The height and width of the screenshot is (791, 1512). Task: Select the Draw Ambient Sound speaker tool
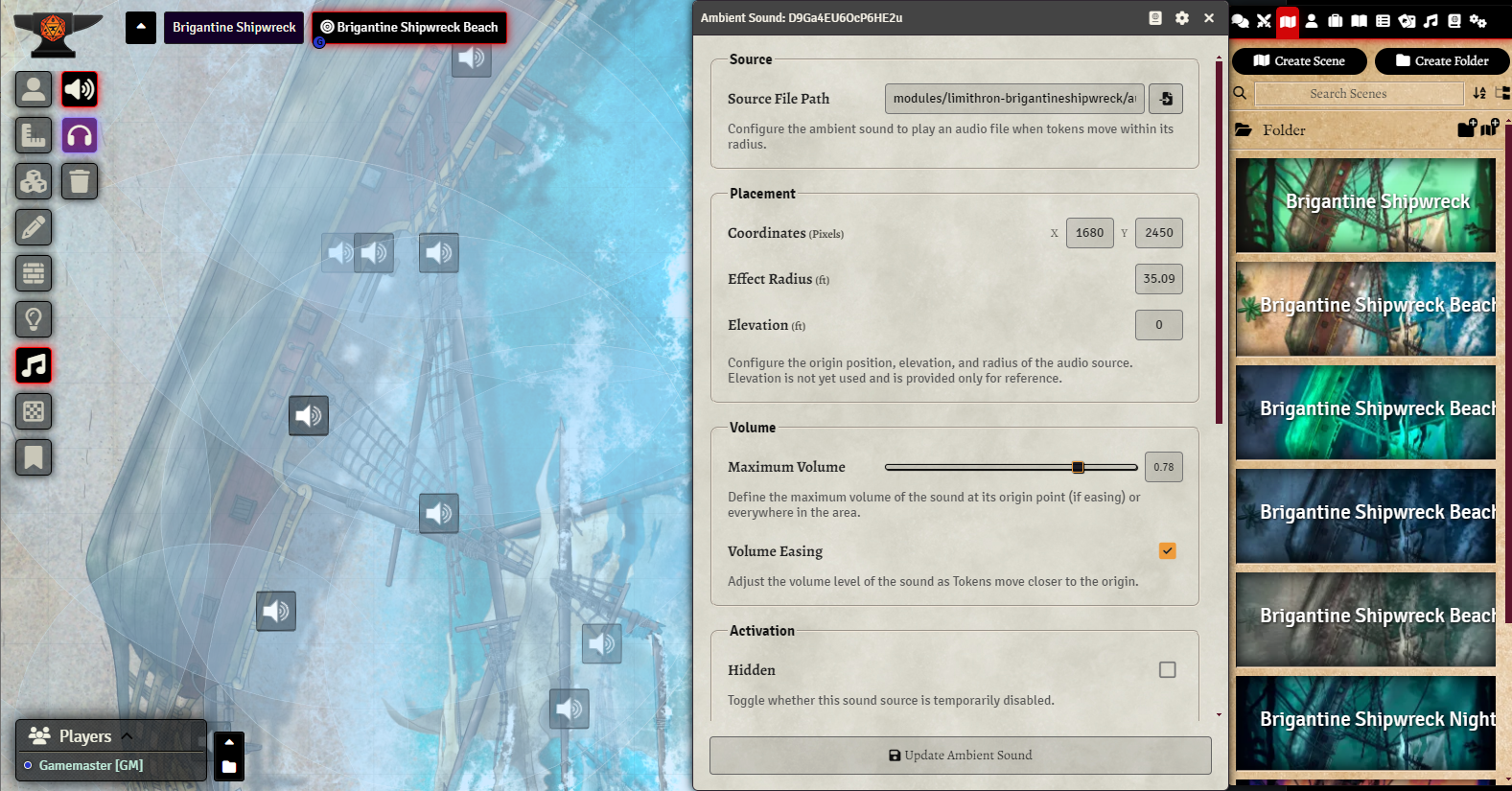click(80, 89)
